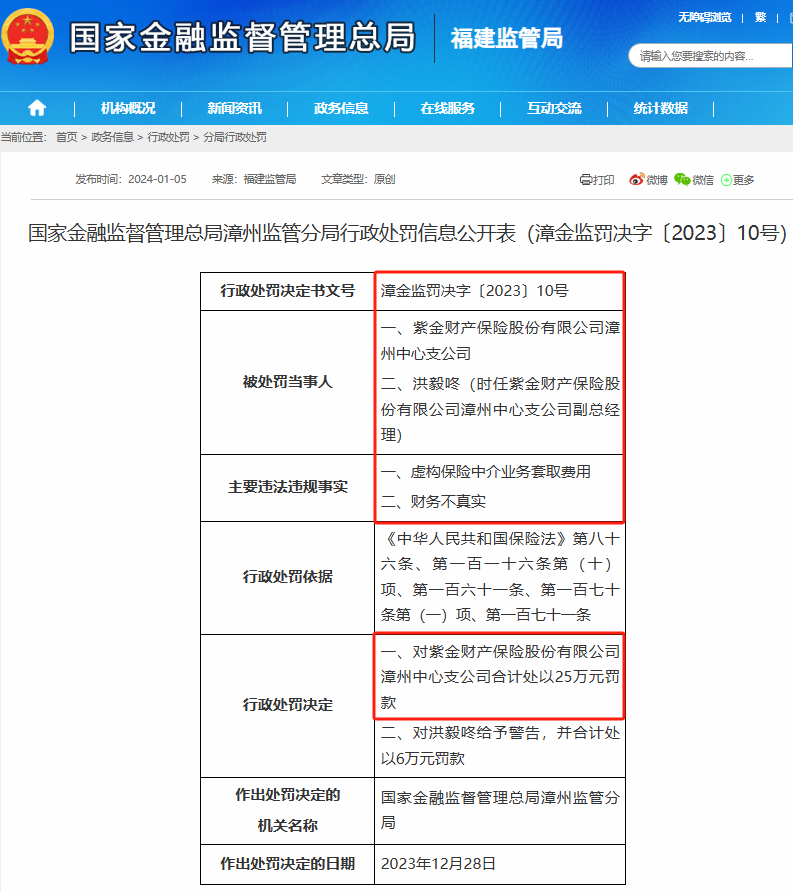Go to 行政处罚 in the breadcrumb

tap(168, 137)
